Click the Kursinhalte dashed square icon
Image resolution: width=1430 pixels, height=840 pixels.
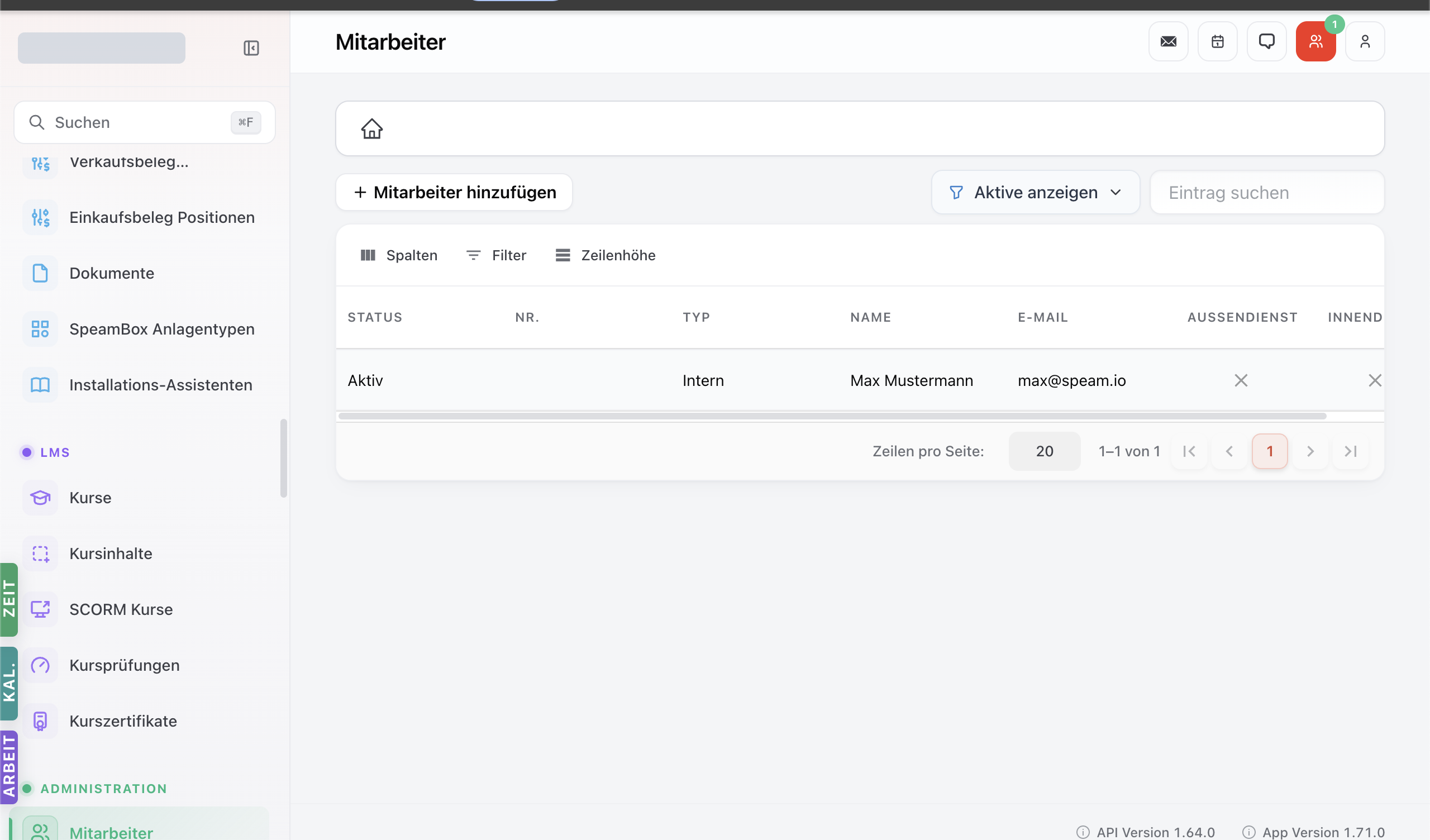point(40,553)
